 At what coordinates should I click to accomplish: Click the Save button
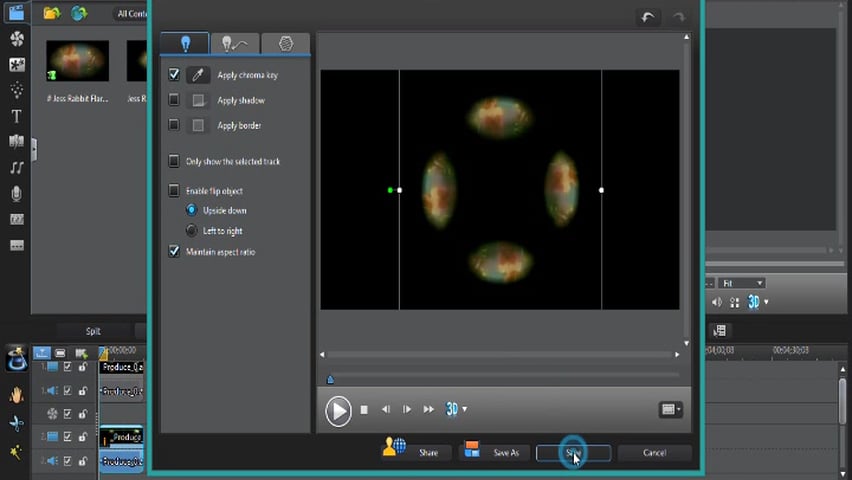point(573,452)
